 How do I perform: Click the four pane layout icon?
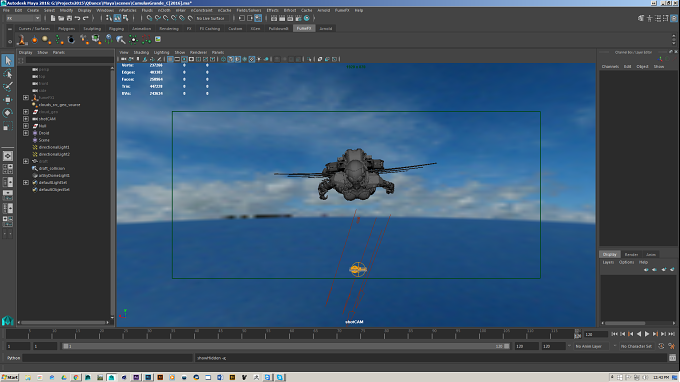(7, 169)
